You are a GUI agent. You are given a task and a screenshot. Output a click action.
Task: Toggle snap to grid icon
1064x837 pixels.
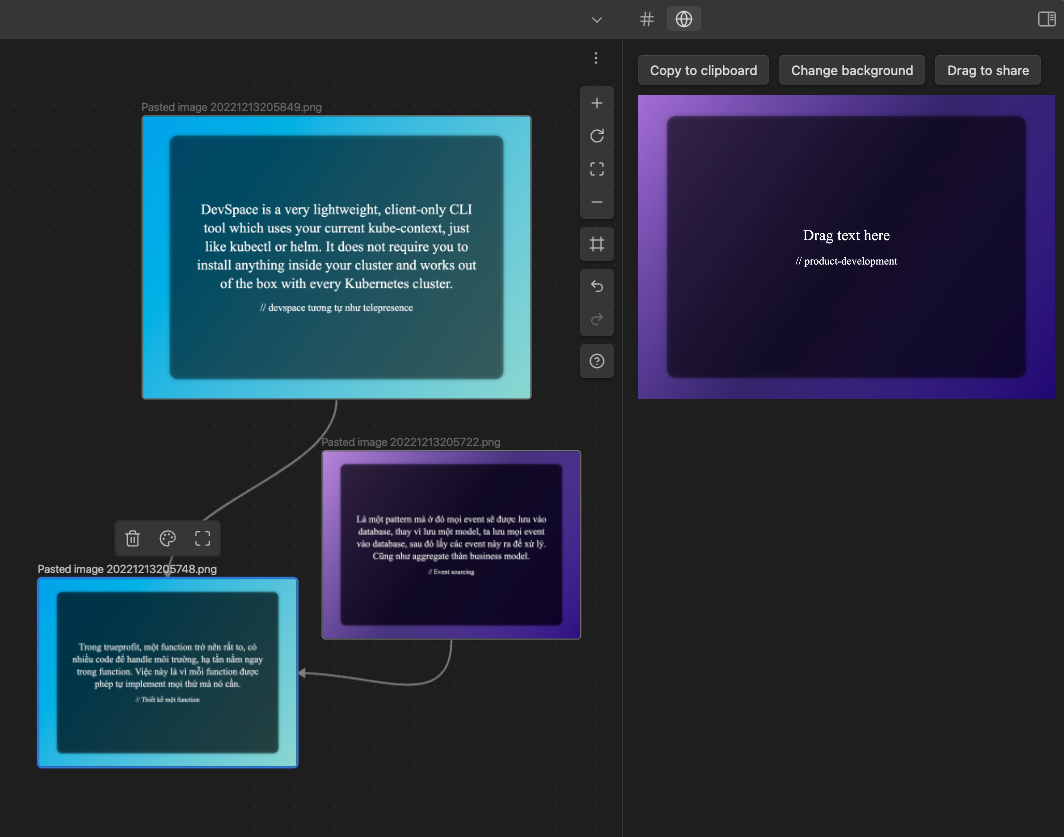(596, 244)
